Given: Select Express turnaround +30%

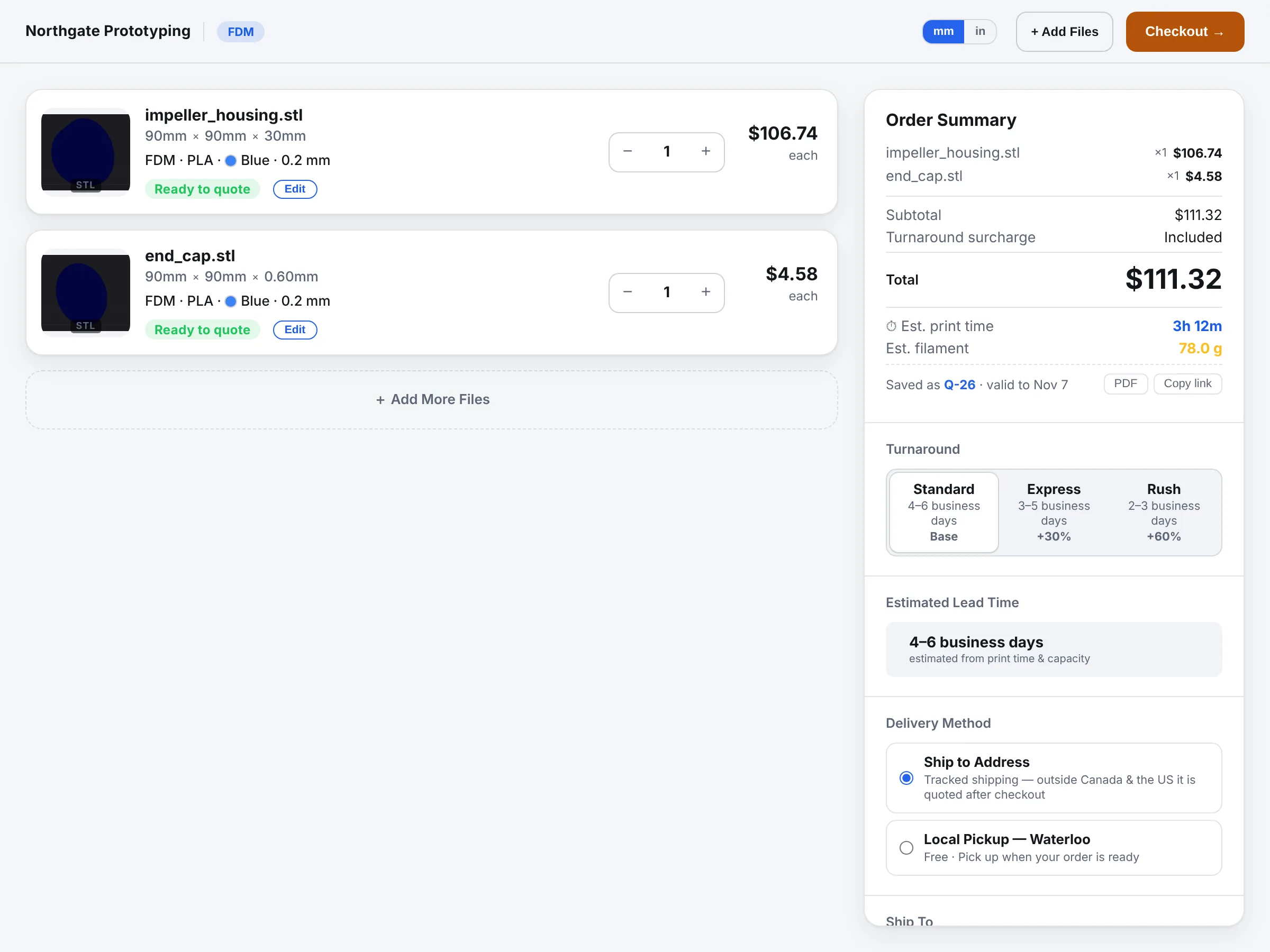Looking at the screenshot, I should (x=1054, y=512).
